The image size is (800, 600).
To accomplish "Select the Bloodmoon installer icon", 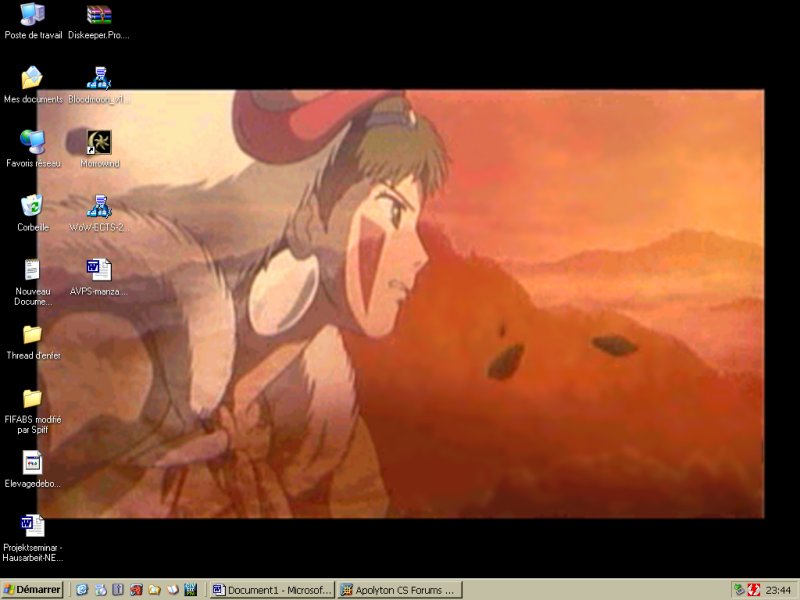I will (x=98, y=78).
